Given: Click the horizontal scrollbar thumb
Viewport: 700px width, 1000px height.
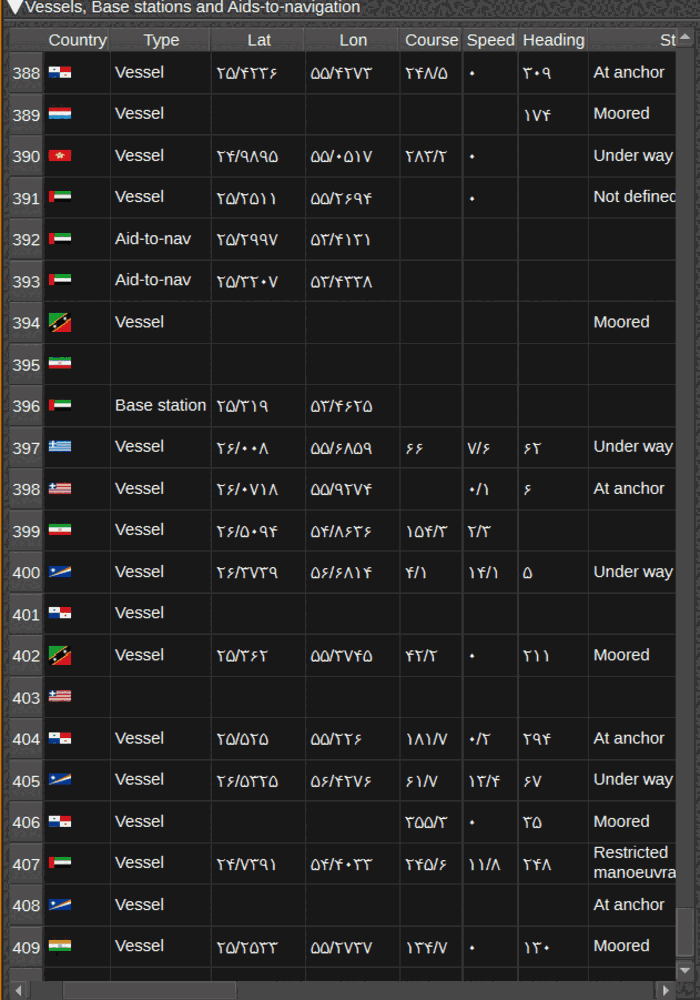Looking at the screenshot, I should [150, 990].
